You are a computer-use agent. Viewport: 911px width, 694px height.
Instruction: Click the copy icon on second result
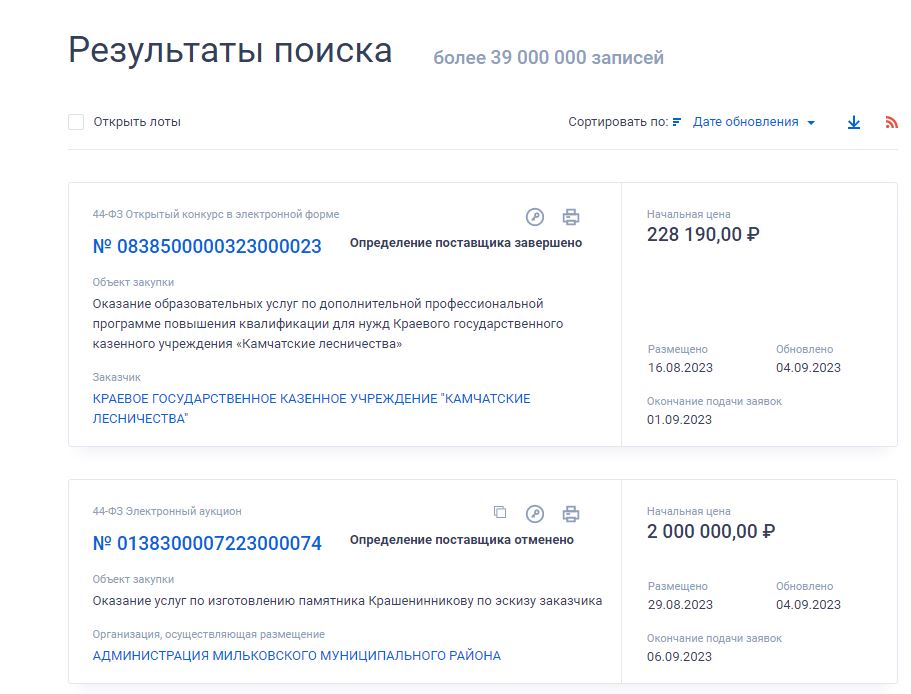[502, 513]
